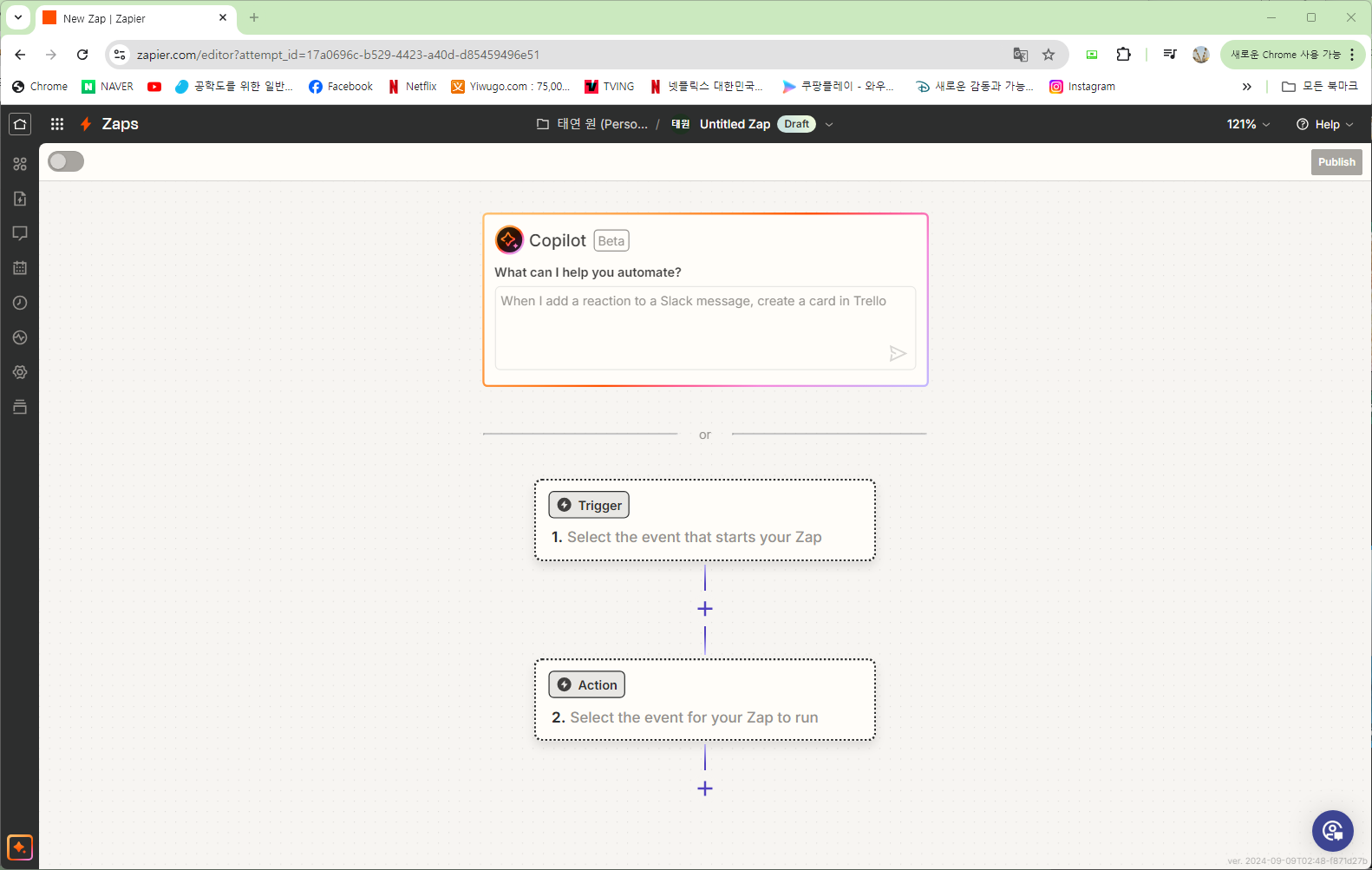Image resolution: width=1372 pixels, height=870 pixels.
Task: Add a step below the Action
Action: pyautogui.click(x=705, y=788)
